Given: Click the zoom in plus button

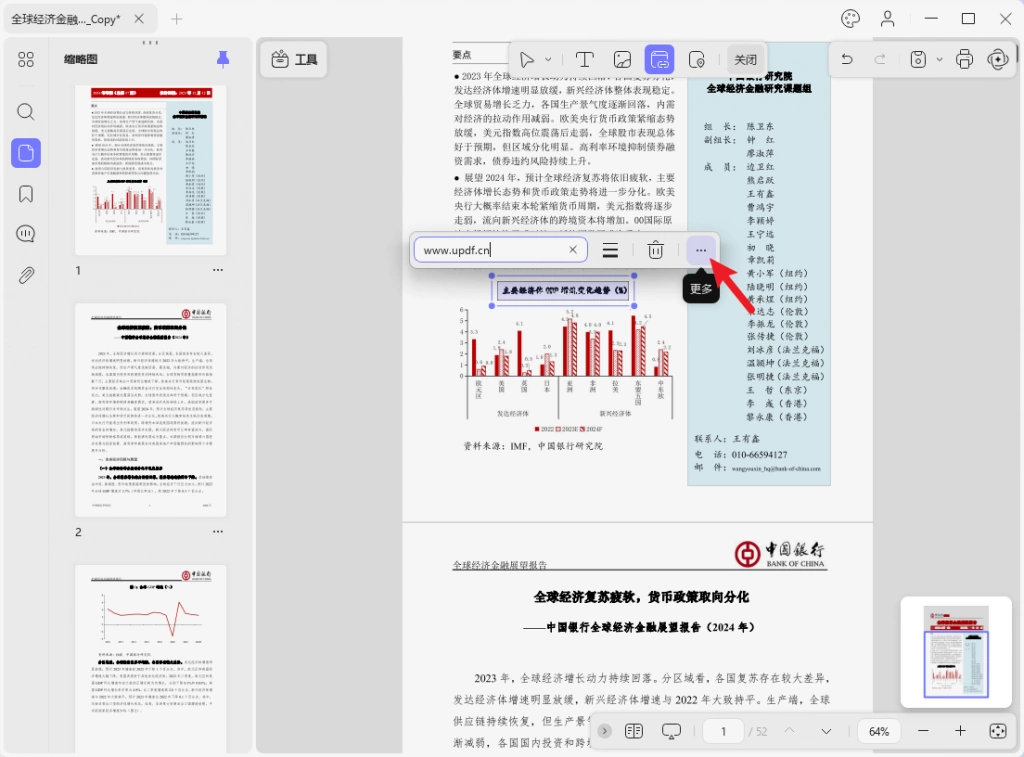Looking at the screenshot, I should [x=960, y=731].
